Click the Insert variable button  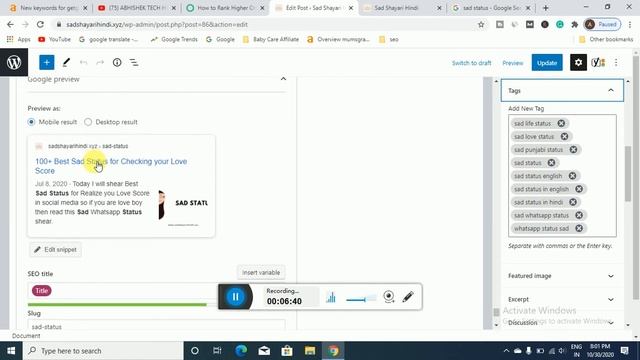pos(261,272)
